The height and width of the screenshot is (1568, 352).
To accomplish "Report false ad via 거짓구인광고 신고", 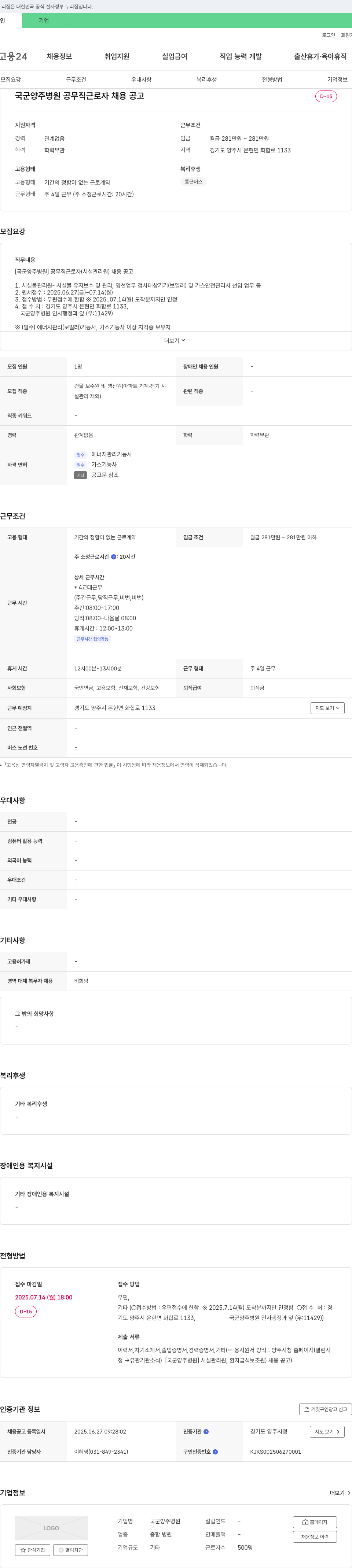I will pyautogui.click(x=325, y=1409).
